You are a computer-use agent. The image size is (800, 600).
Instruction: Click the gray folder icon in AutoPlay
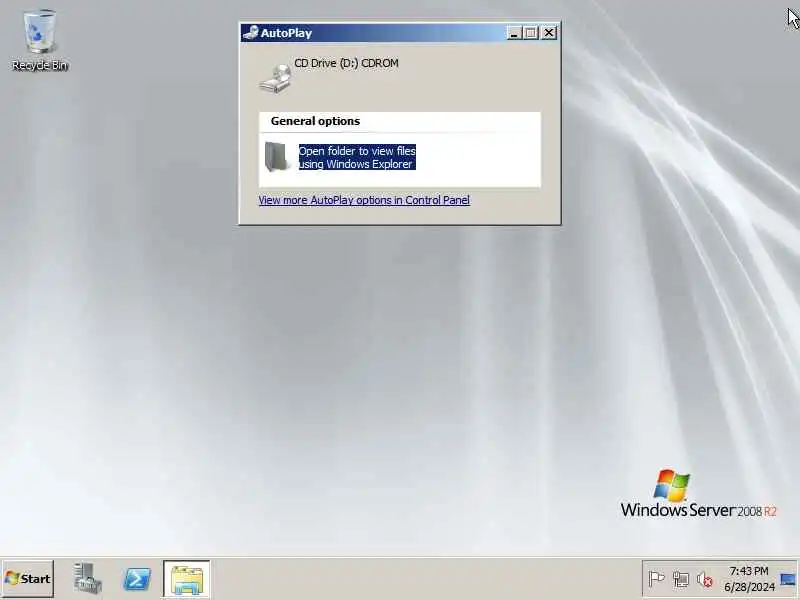[277, 156]
